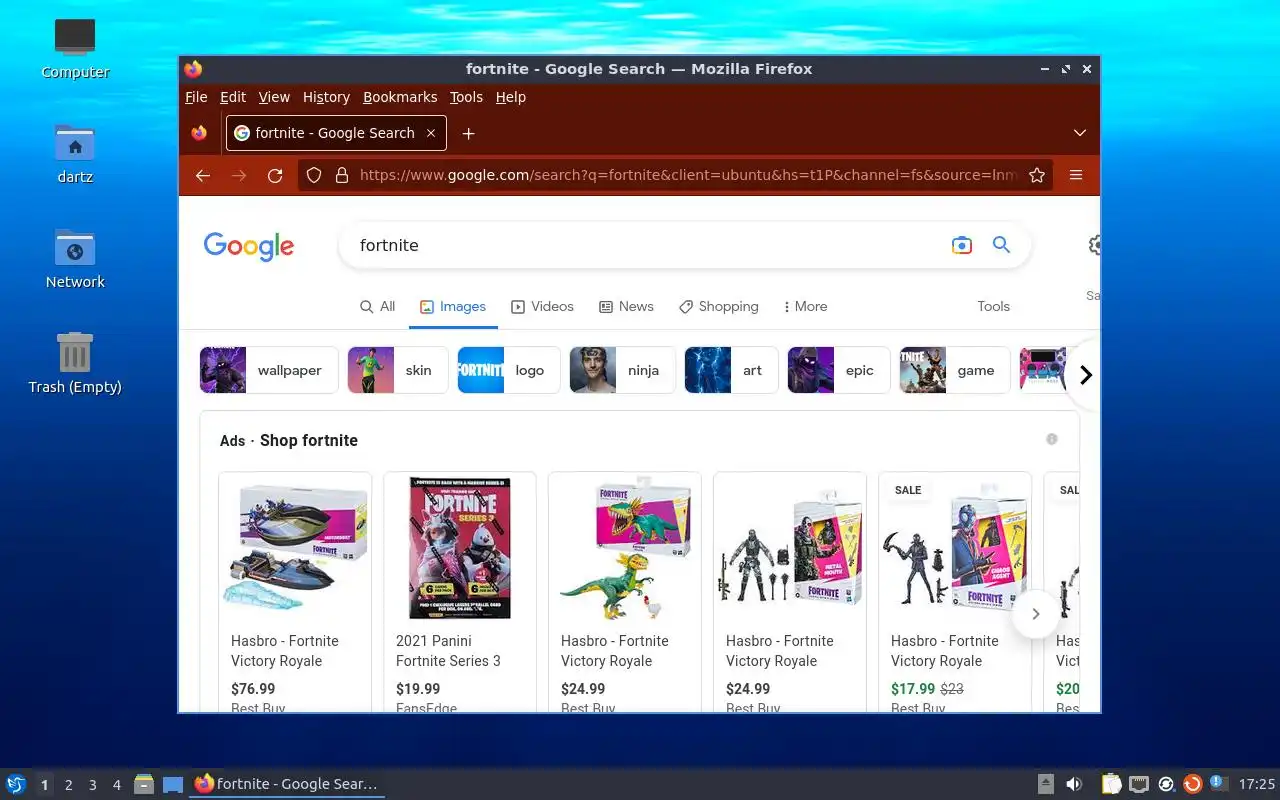Search by image with the camera icon
1280x800 pixels.
[x=962, y=245]
